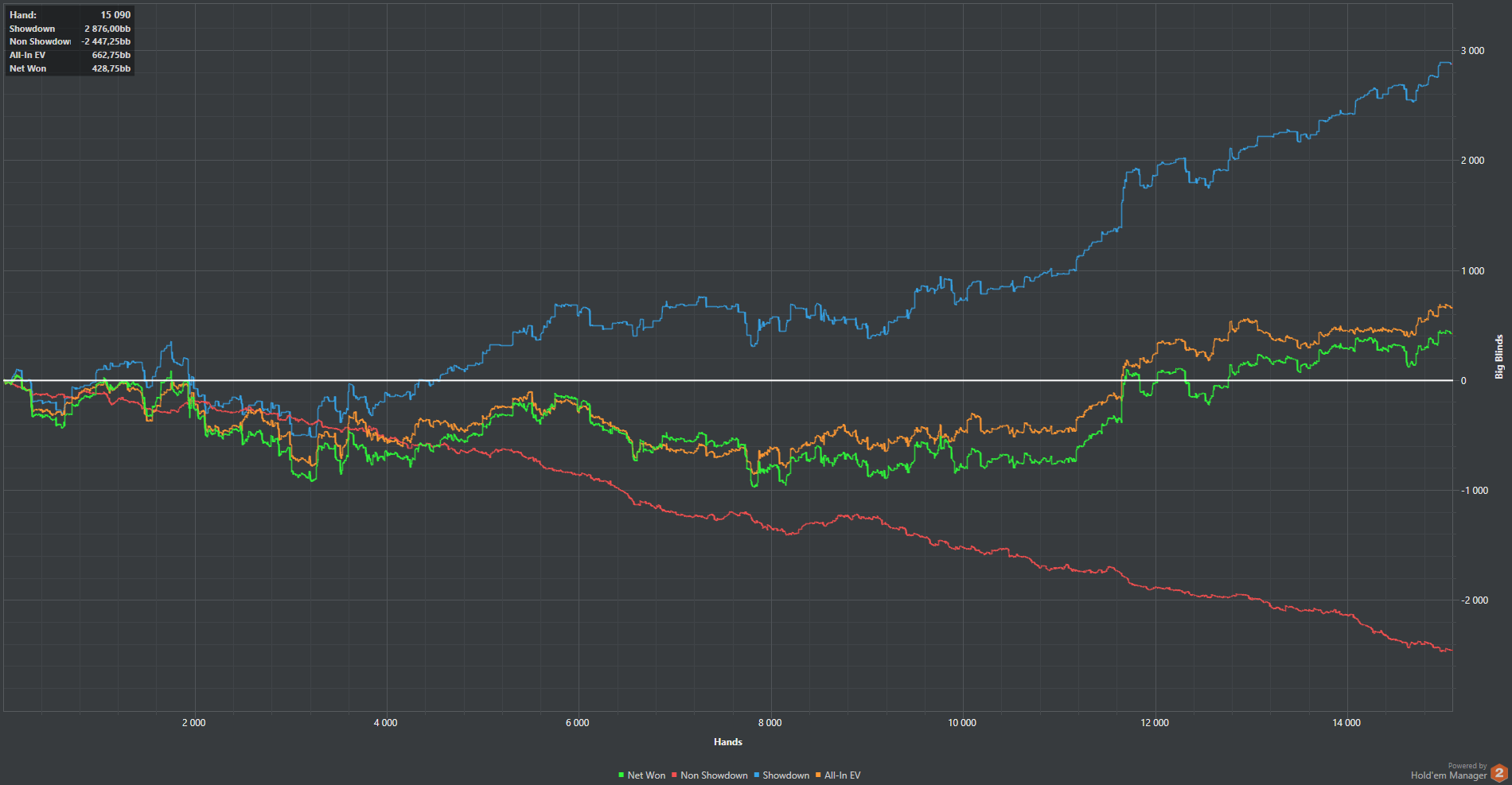Select the Non Showdown value '-2 447,25bb'
The height and width of the screenshot is (785, 1512).
(x=106, y=41)
